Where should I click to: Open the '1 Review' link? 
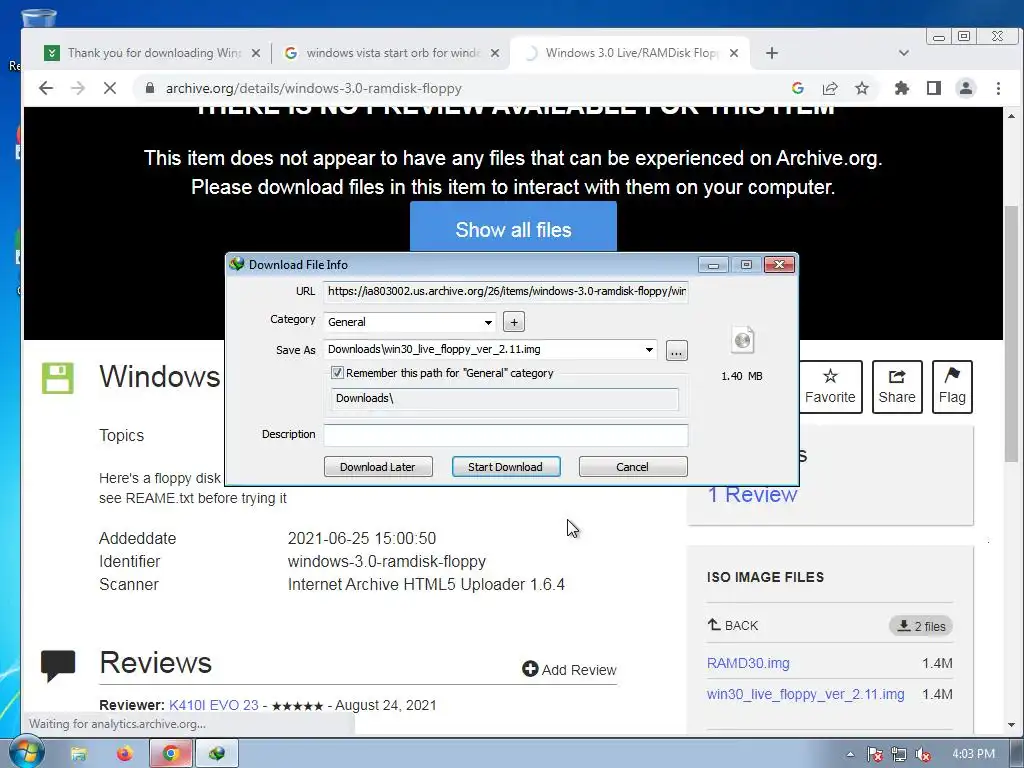752,494
